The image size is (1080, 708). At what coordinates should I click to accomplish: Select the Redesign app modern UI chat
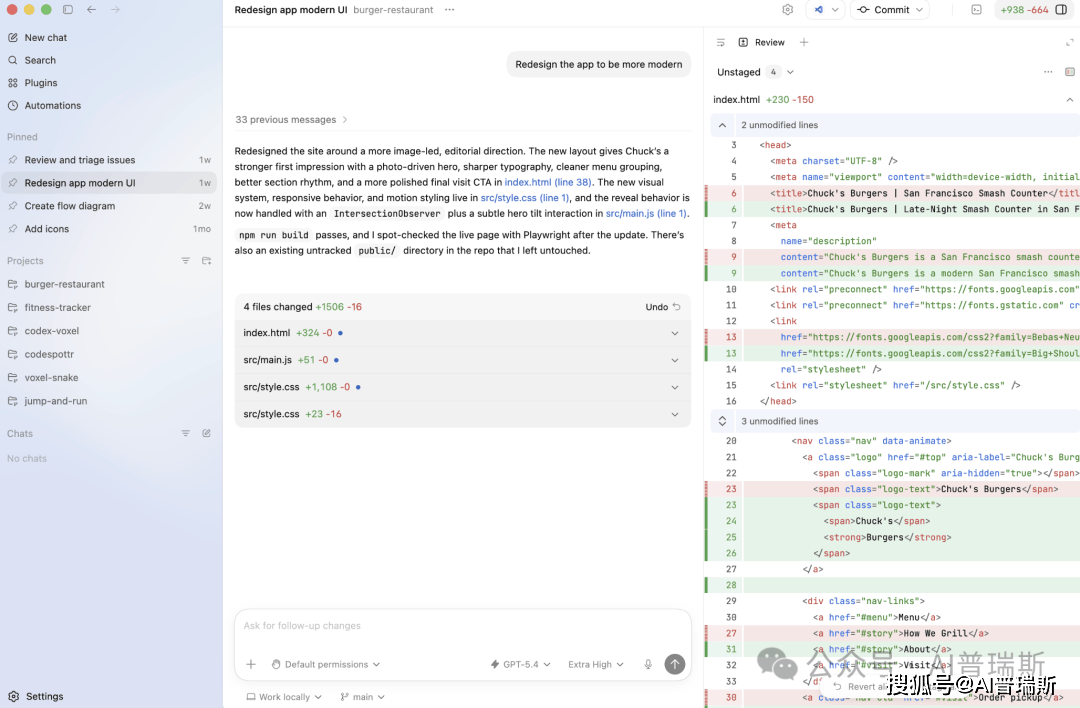pos(110,183)
